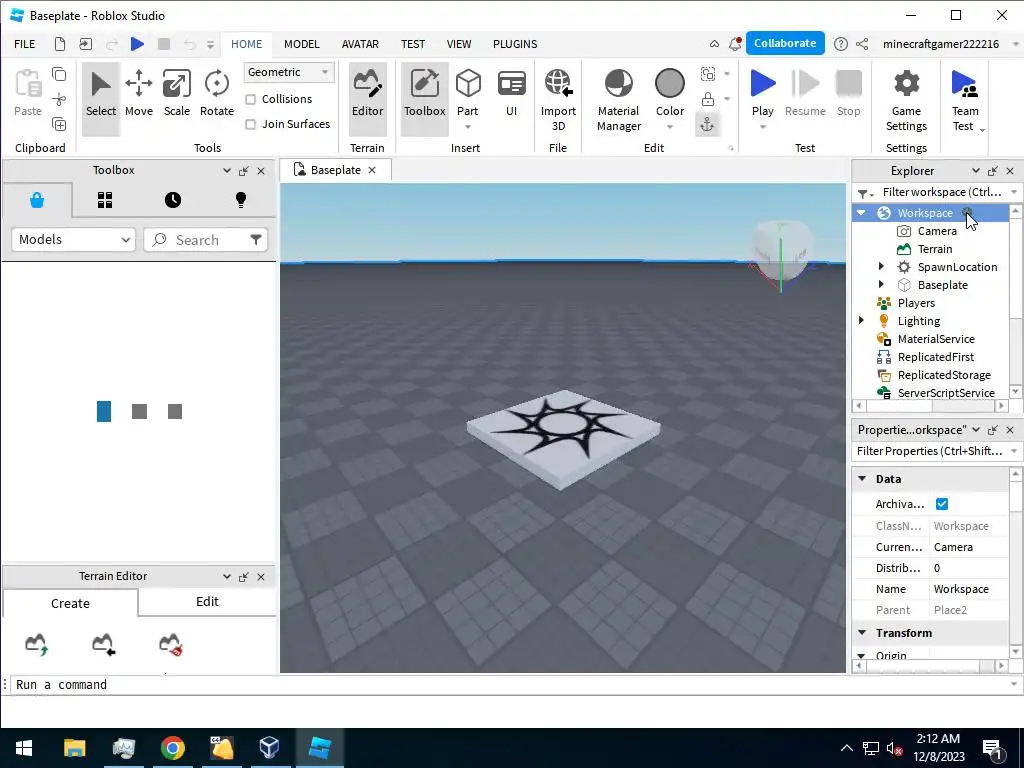This screenshot has height=768, width=1024.
Task: Click the share icon near username
Action: pos(862,44)
